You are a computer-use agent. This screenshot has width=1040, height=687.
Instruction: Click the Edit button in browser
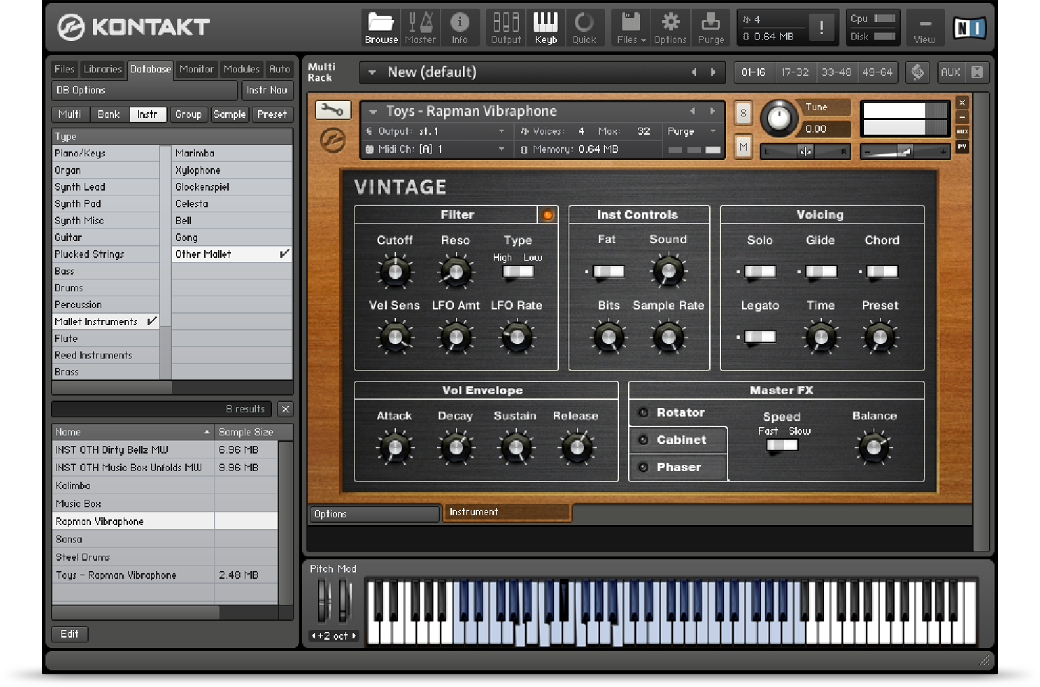[70, 634]
